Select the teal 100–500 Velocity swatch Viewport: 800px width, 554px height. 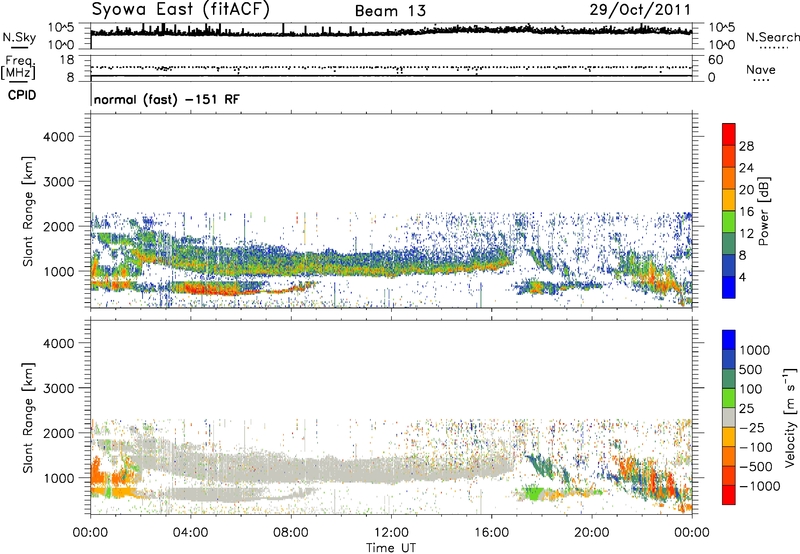(x=729, y=379)
